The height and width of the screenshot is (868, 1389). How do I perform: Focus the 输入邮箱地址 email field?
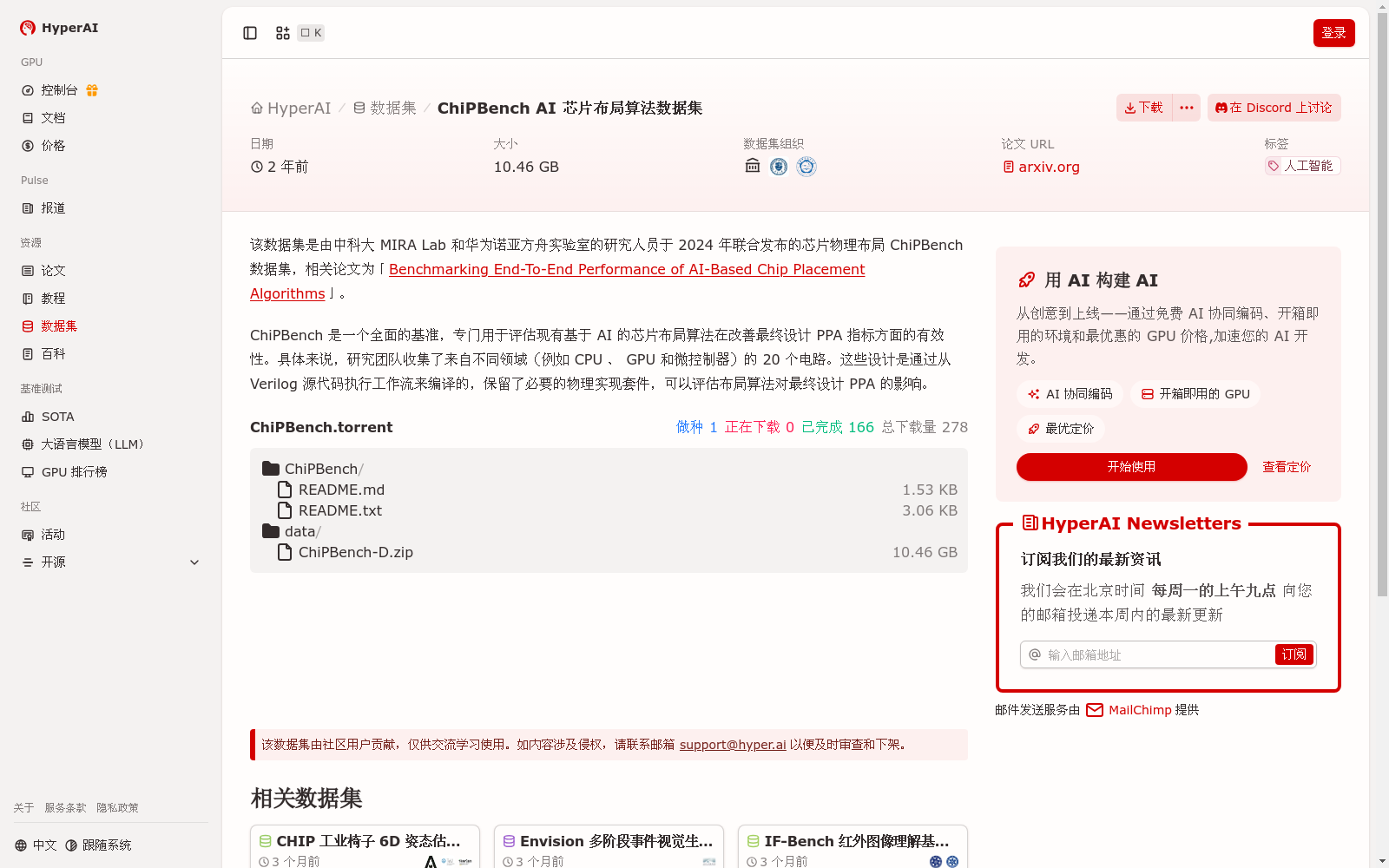pos(1159,654)
